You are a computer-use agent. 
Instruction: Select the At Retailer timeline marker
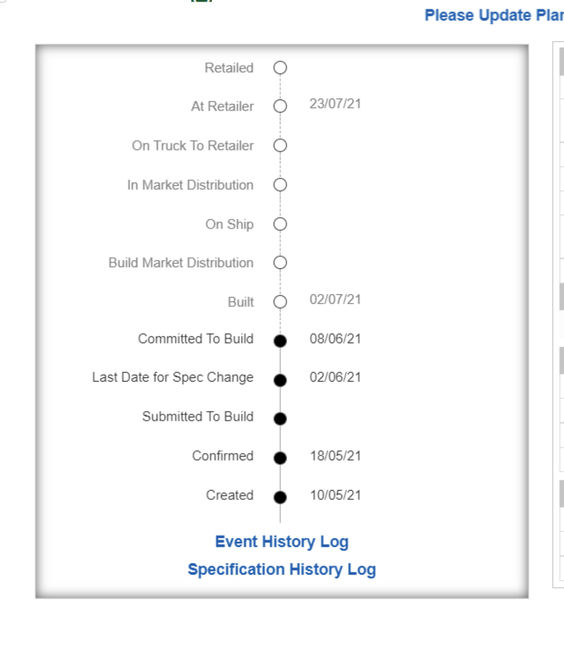click(280, 106)
